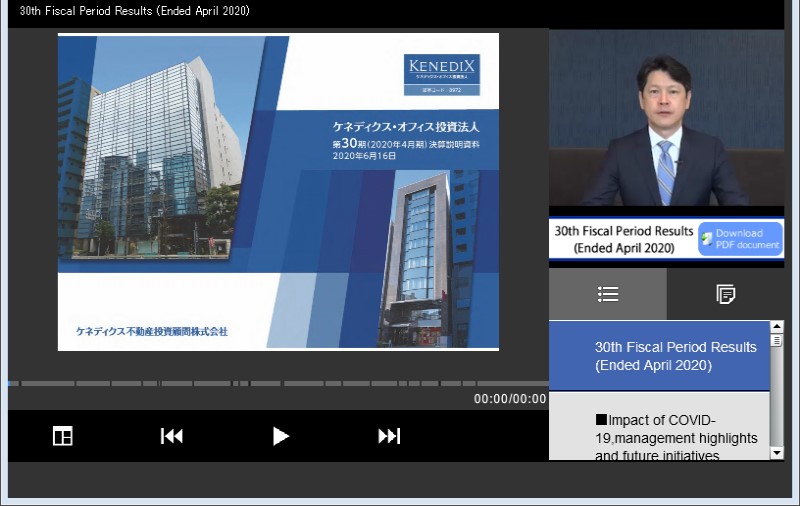Select chapter '30th Fiscal Period Results (Ended April 2020)'
The height and width of the screenshot is (506, 800).
(x=659, y=356)
